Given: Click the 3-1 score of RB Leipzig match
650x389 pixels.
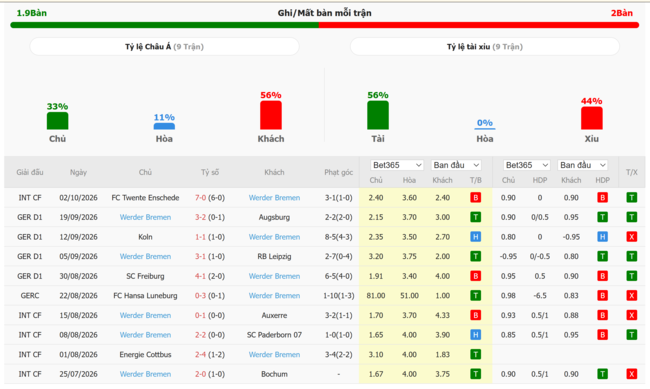Looking at the screenshot, I should (x=201, y=256).
